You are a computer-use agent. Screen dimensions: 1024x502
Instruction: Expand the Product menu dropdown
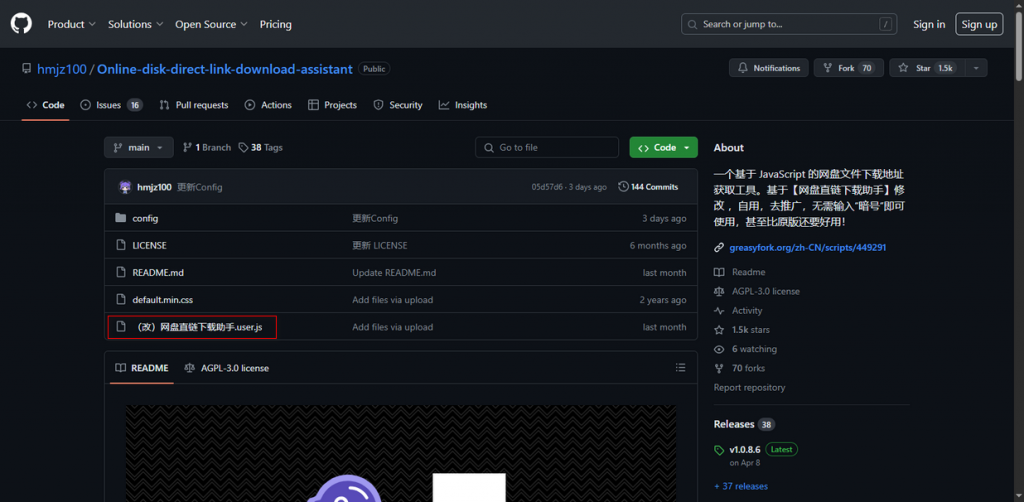71,24
